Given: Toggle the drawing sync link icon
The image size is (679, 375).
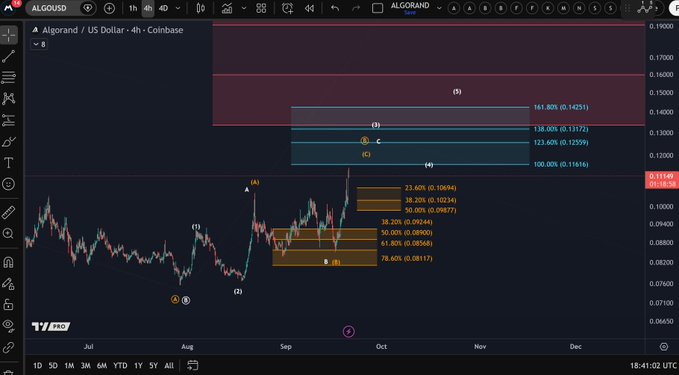Looking at the screenshot, I should tap(9, 348).
